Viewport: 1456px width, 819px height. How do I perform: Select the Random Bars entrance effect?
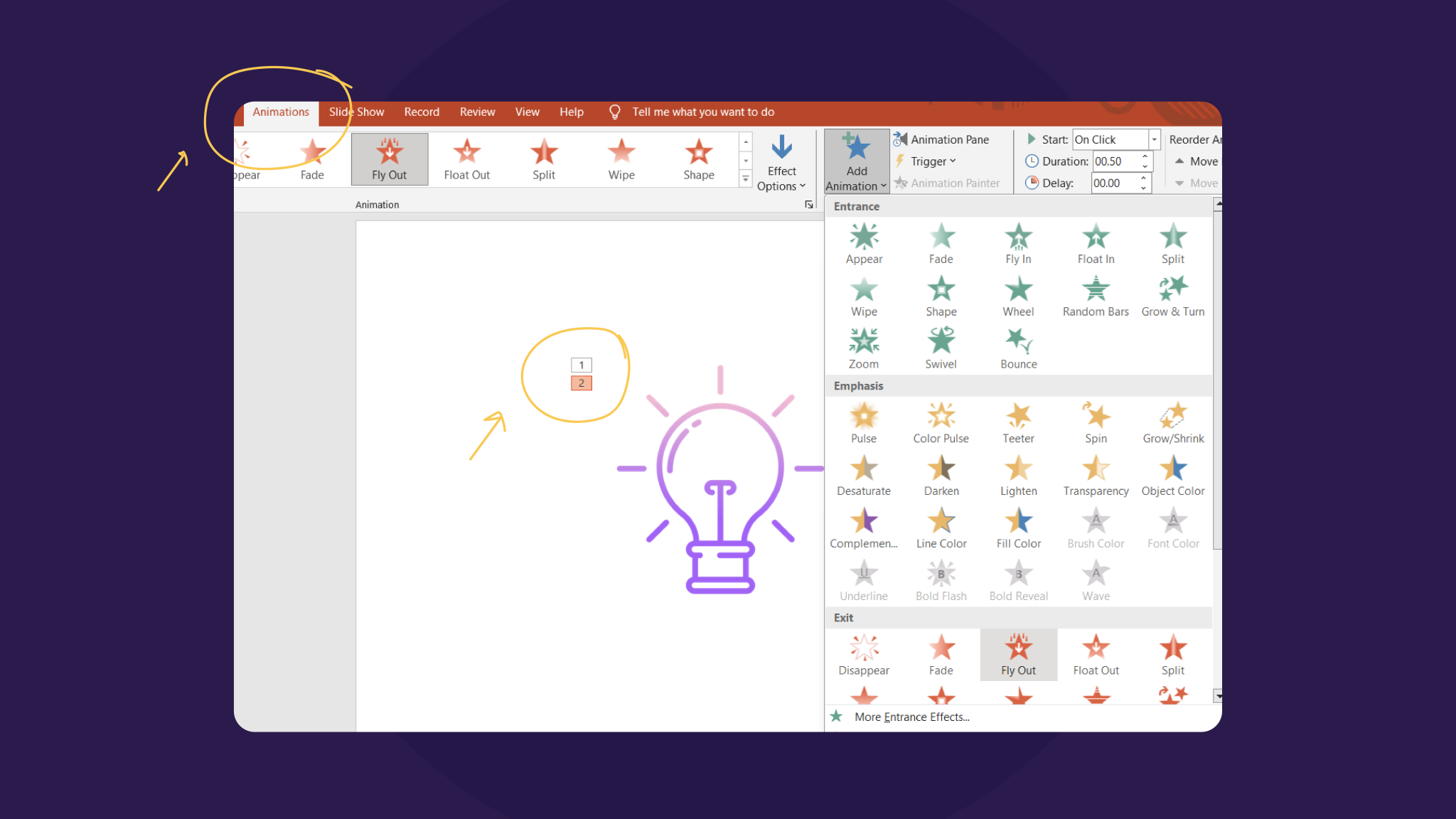click(x=1096, y=296)
